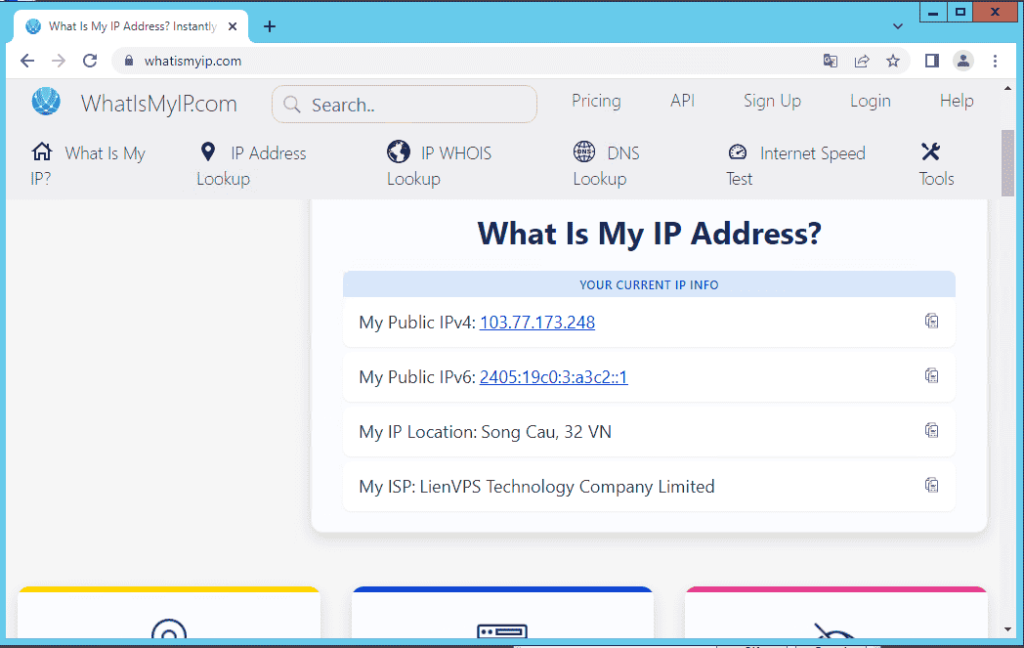Reload the page with the refresh icon

(90, 61)
